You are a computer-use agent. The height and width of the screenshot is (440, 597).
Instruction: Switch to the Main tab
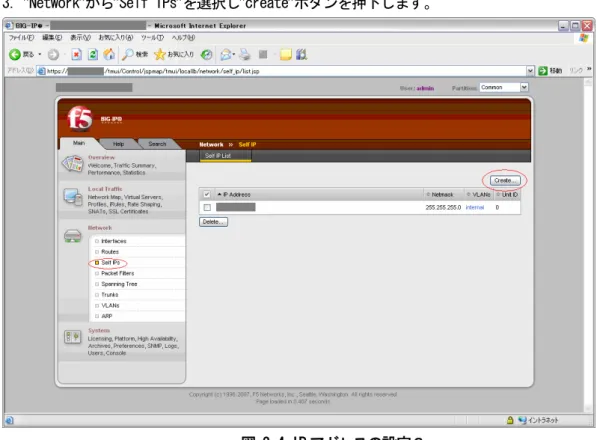pyautogui.click(x=79, y=143)
